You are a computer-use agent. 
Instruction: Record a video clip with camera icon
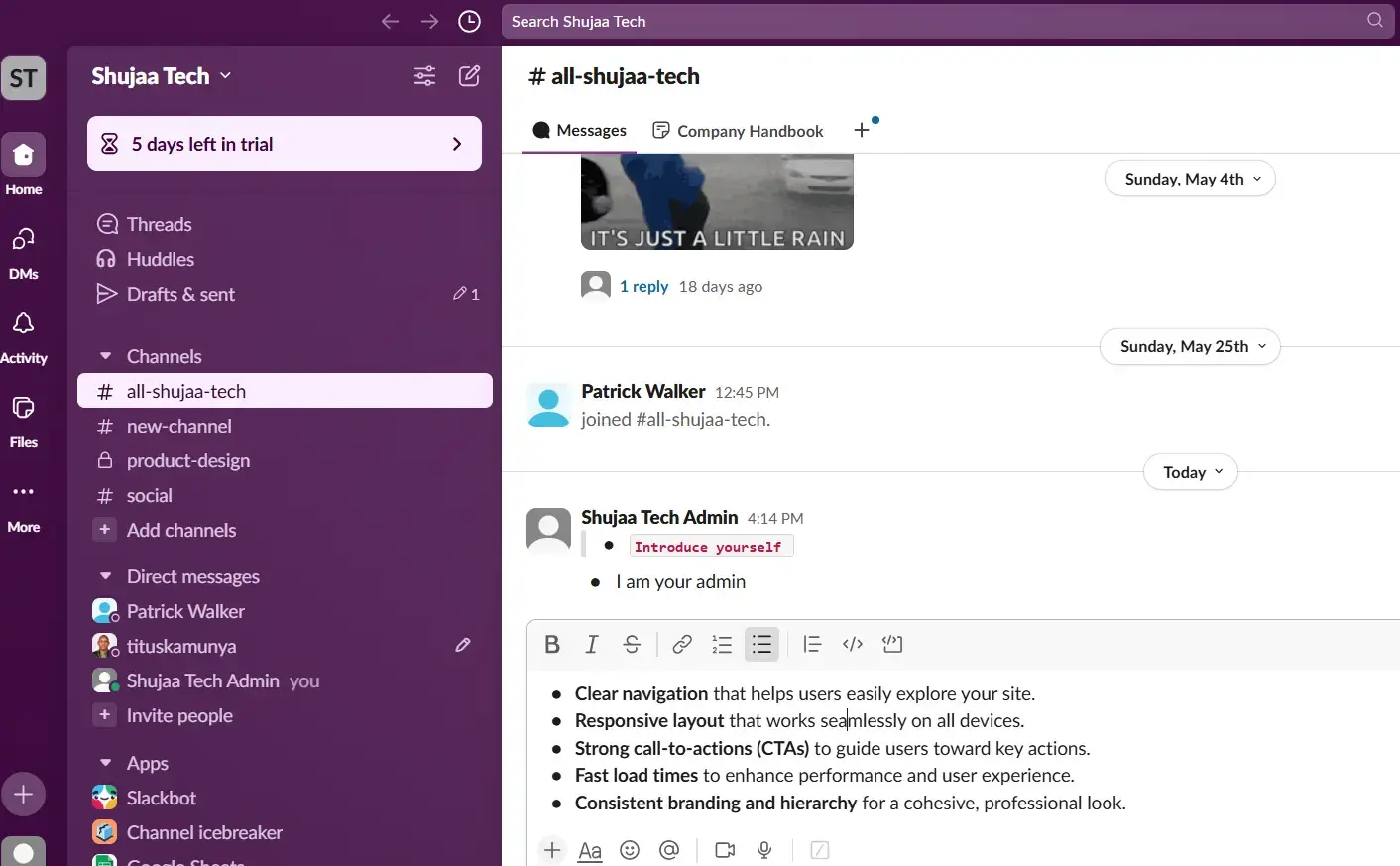(725, 850)
